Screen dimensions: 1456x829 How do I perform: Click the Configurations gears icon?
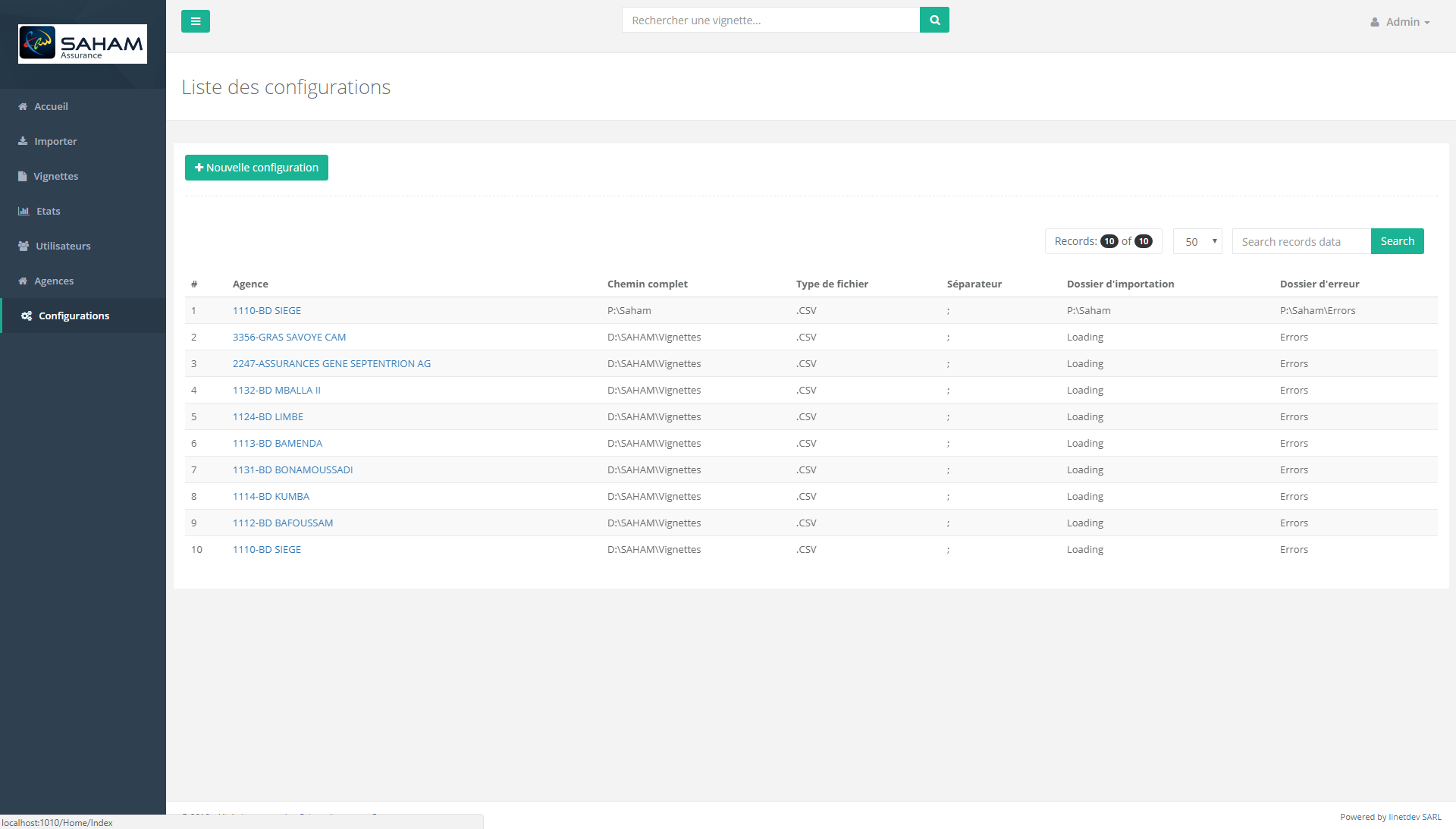click(x=27, y=316)
